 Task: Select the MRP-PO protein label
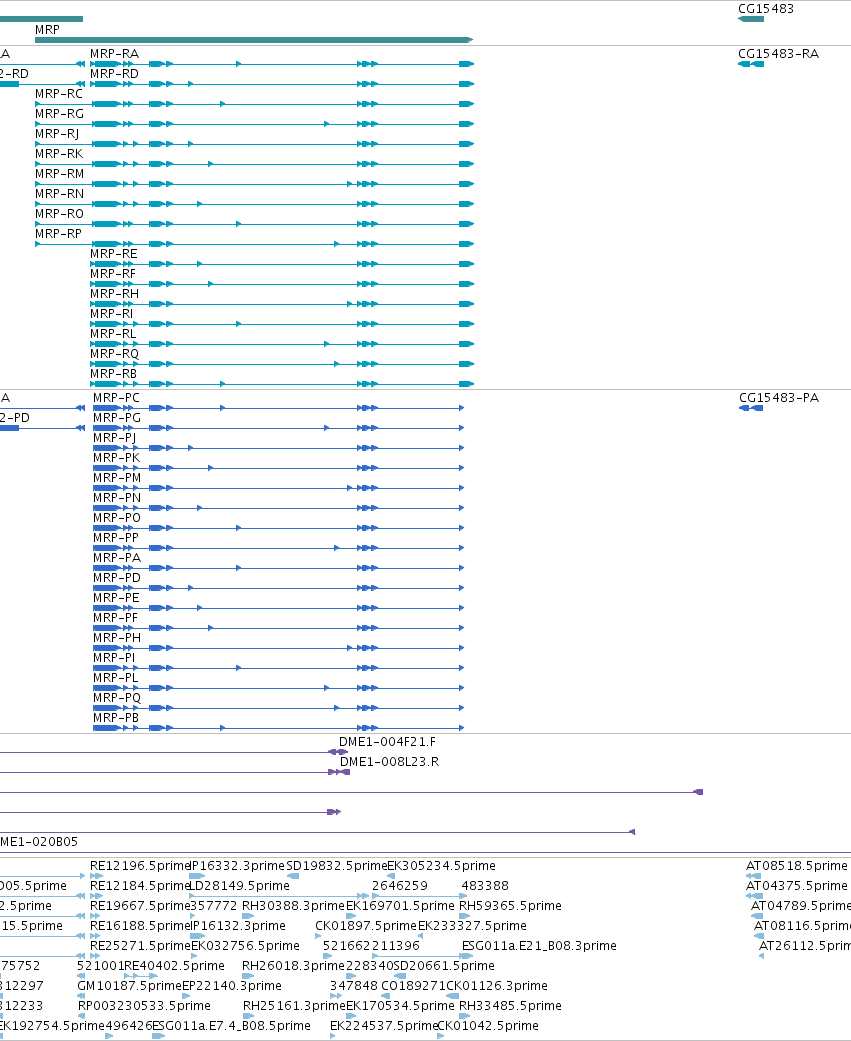click(117, 517)
